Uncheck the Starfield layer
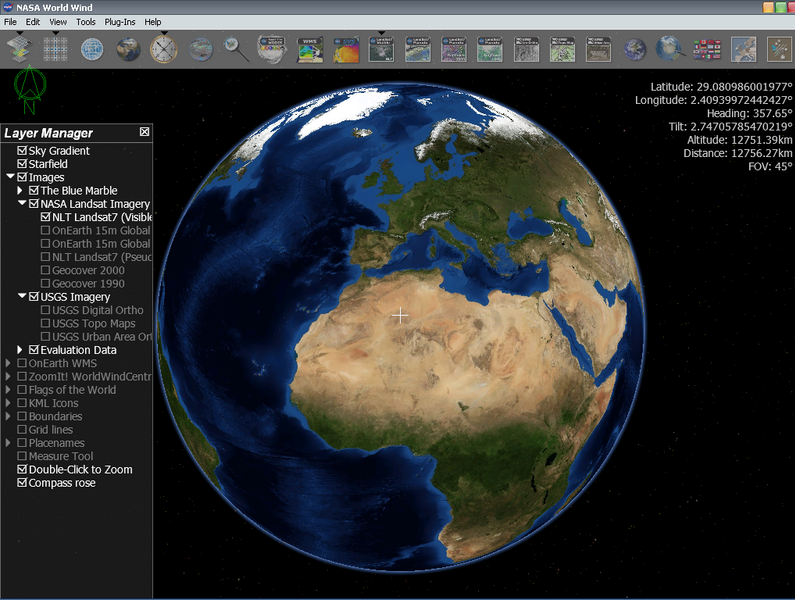Viewport: 795px width, 600px height. click(x=22, y=164)
